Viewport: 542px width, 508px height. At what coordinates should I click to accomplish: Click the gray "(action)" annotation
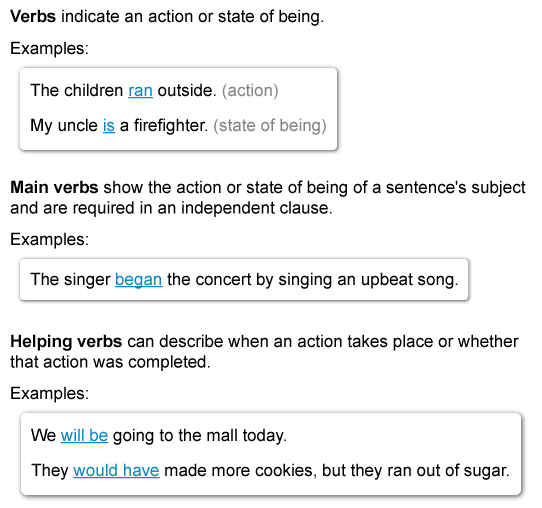click(250, 91)
